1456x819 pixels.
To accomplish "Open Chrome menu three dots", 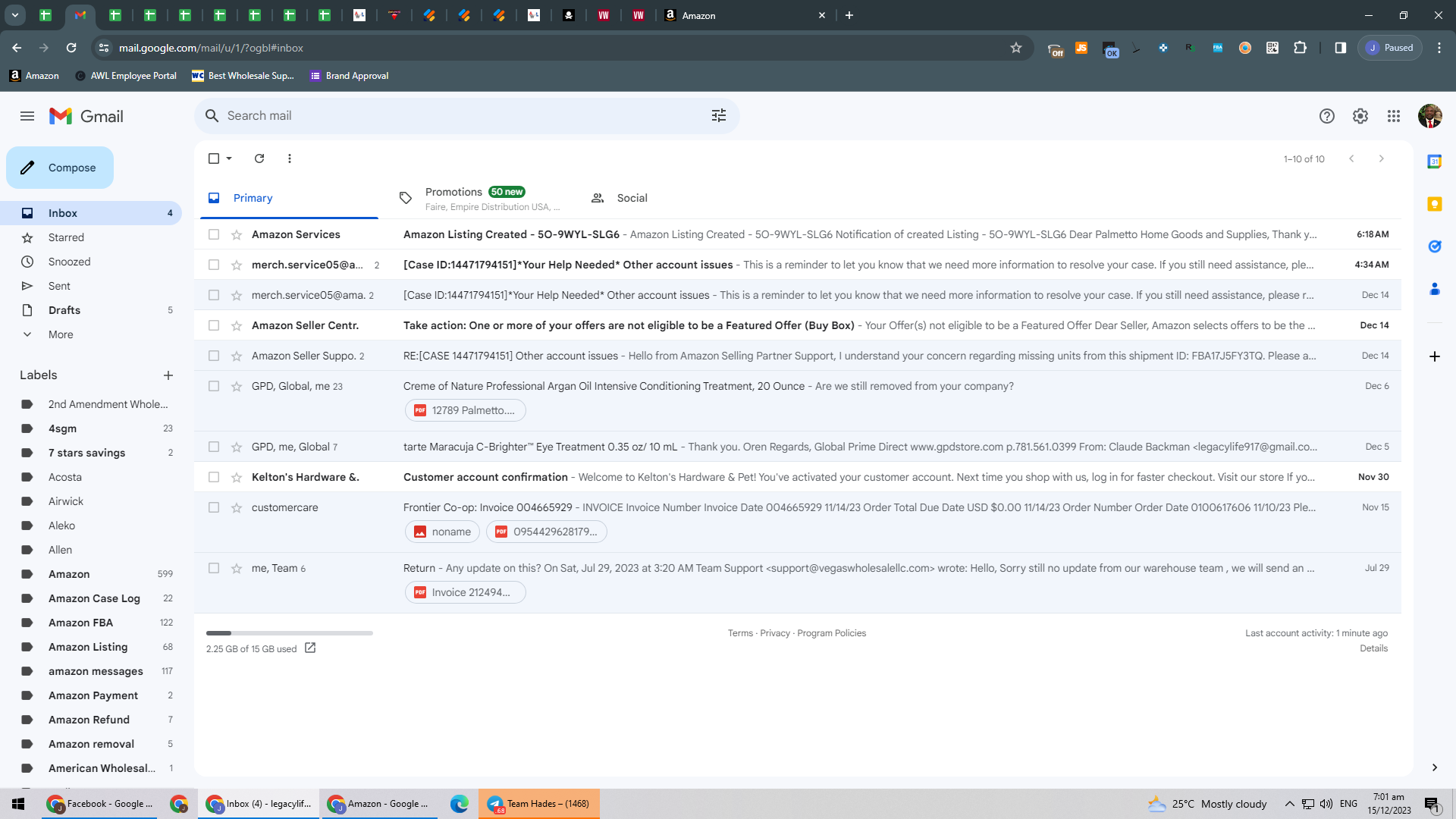I will (1439, 48).
